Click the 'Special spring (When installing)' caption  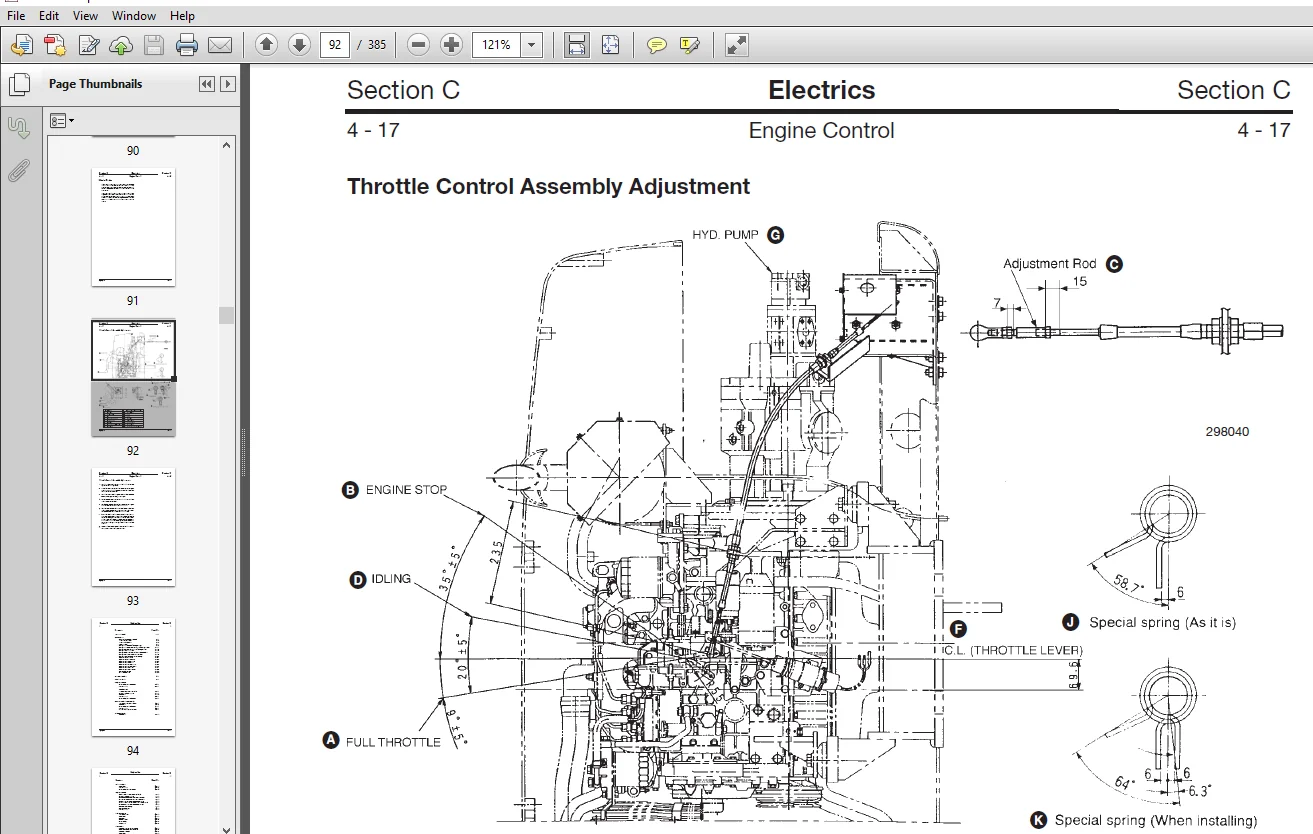(x=1156, y=821)
